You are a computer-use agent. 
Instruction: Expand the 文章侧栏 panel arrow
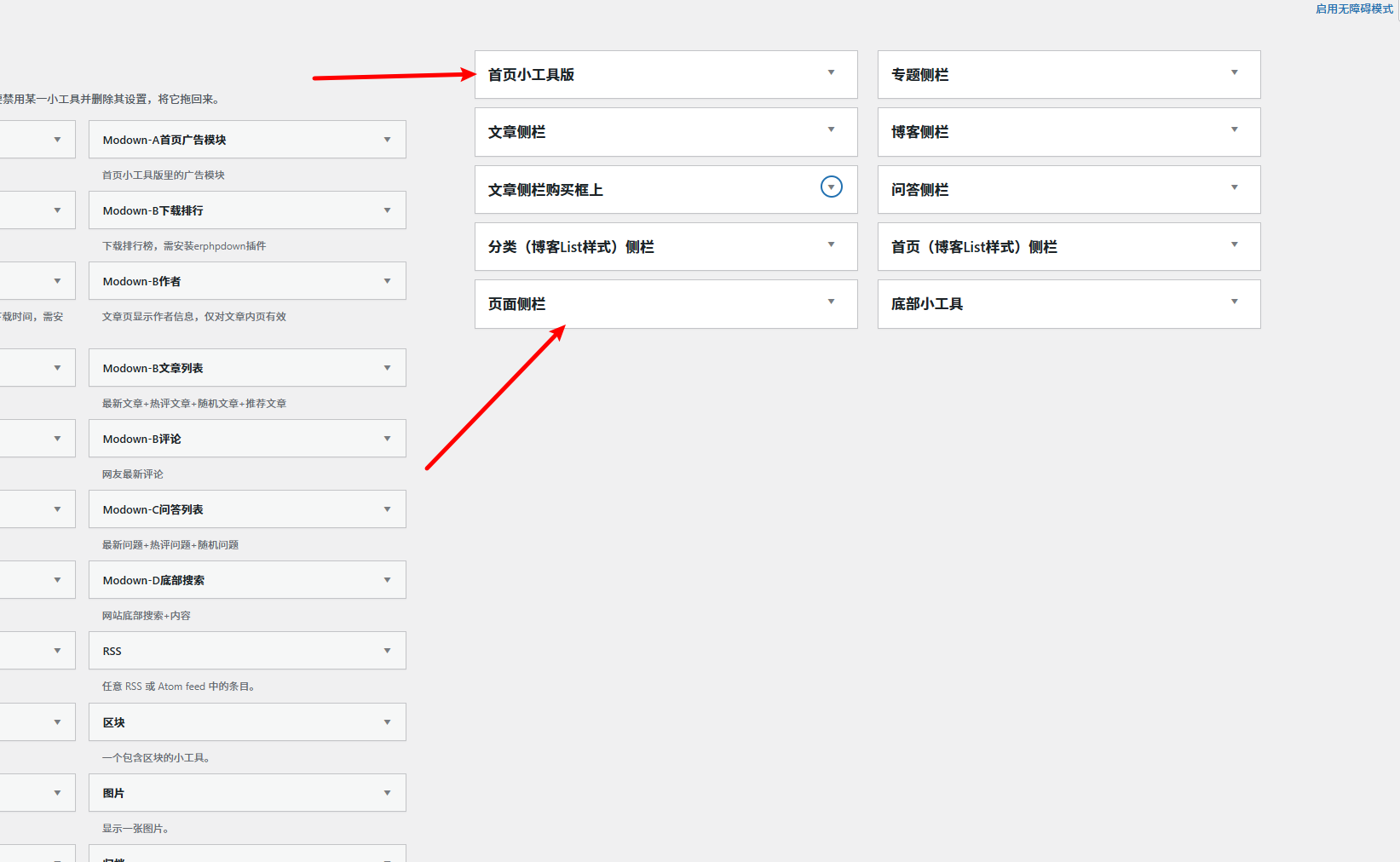[x=831, y=130]
